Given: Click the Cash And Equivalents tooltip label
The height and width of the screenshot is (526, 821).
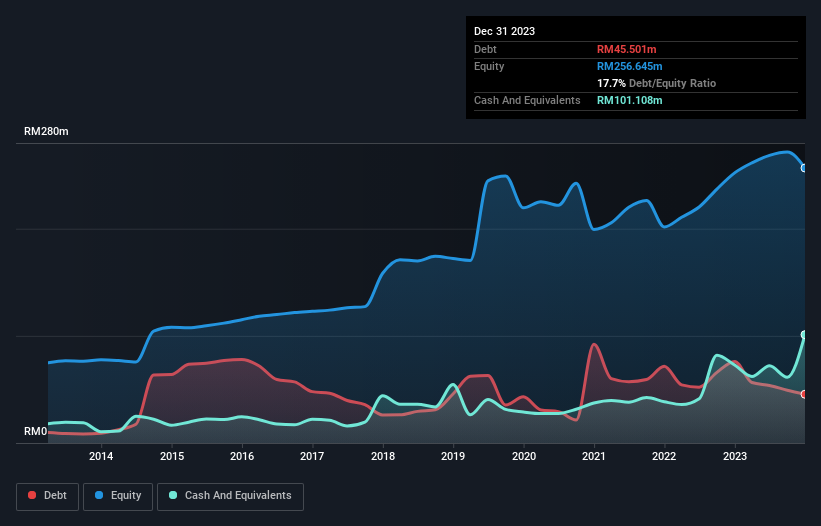Looking at the screenshot, I should (527, 100).
